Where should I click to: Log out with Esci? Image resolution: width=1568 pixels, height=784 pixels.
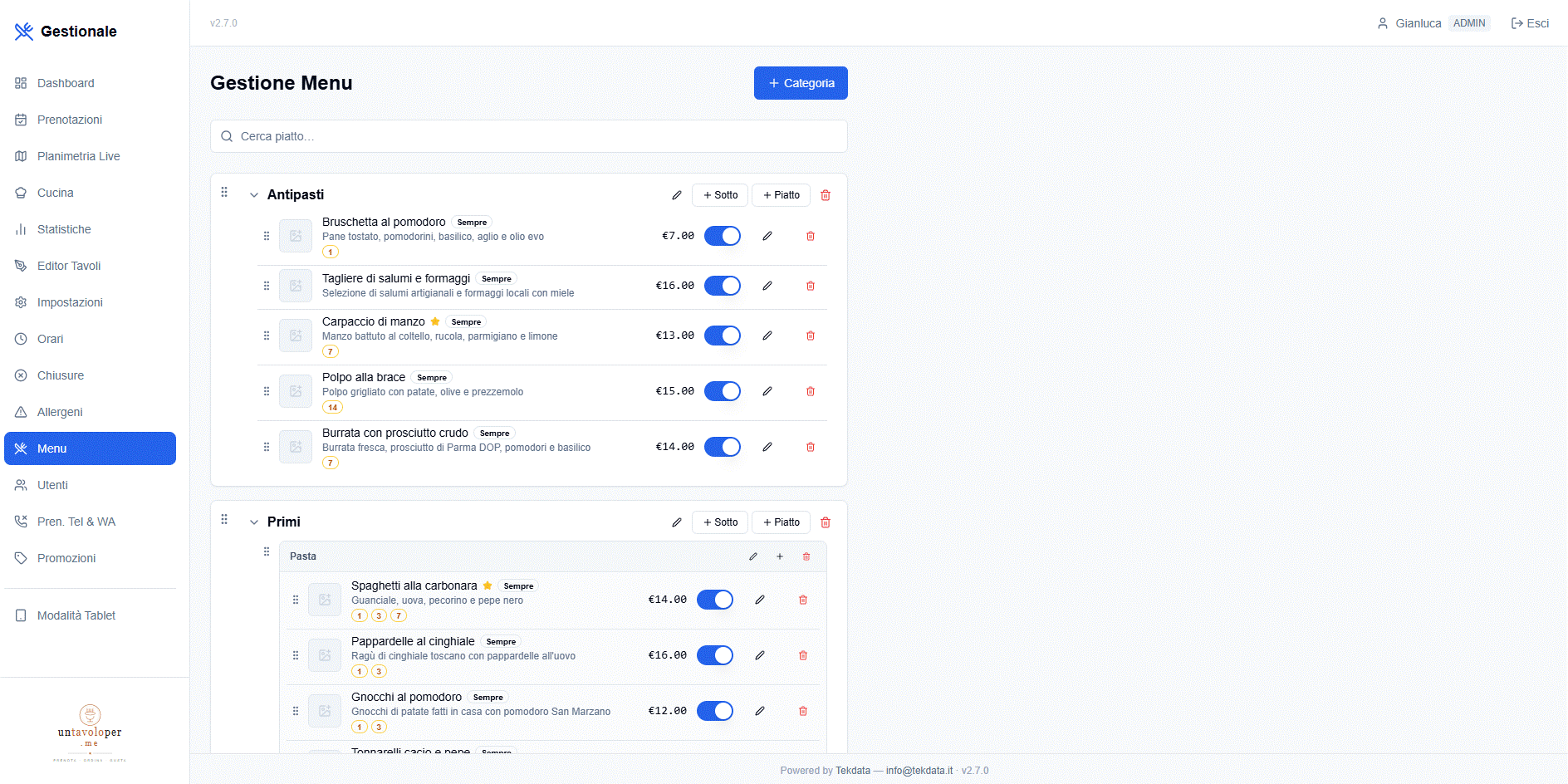tap(1530, 23)
